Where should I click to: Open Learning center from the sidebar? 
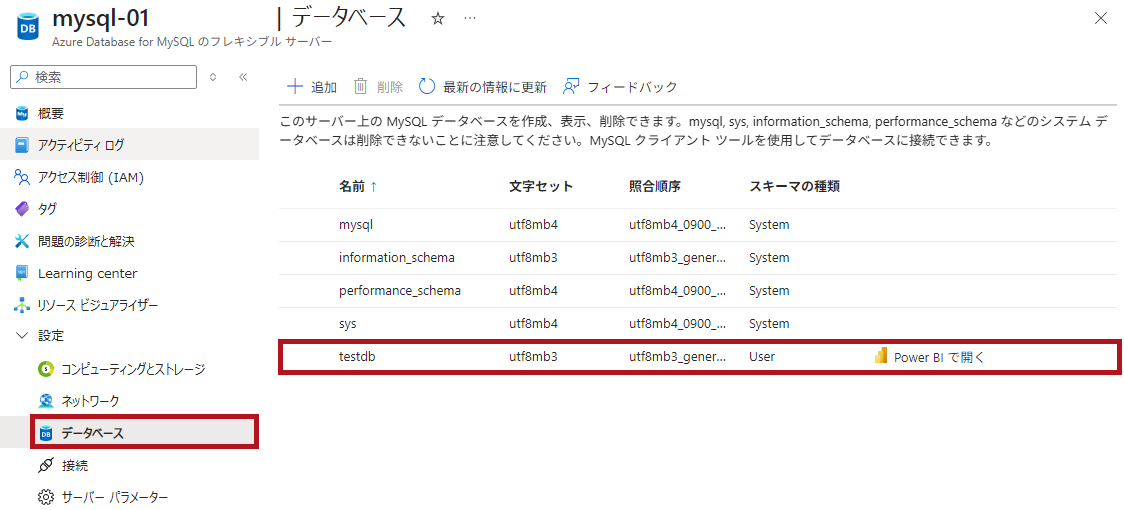click(87, 273)
